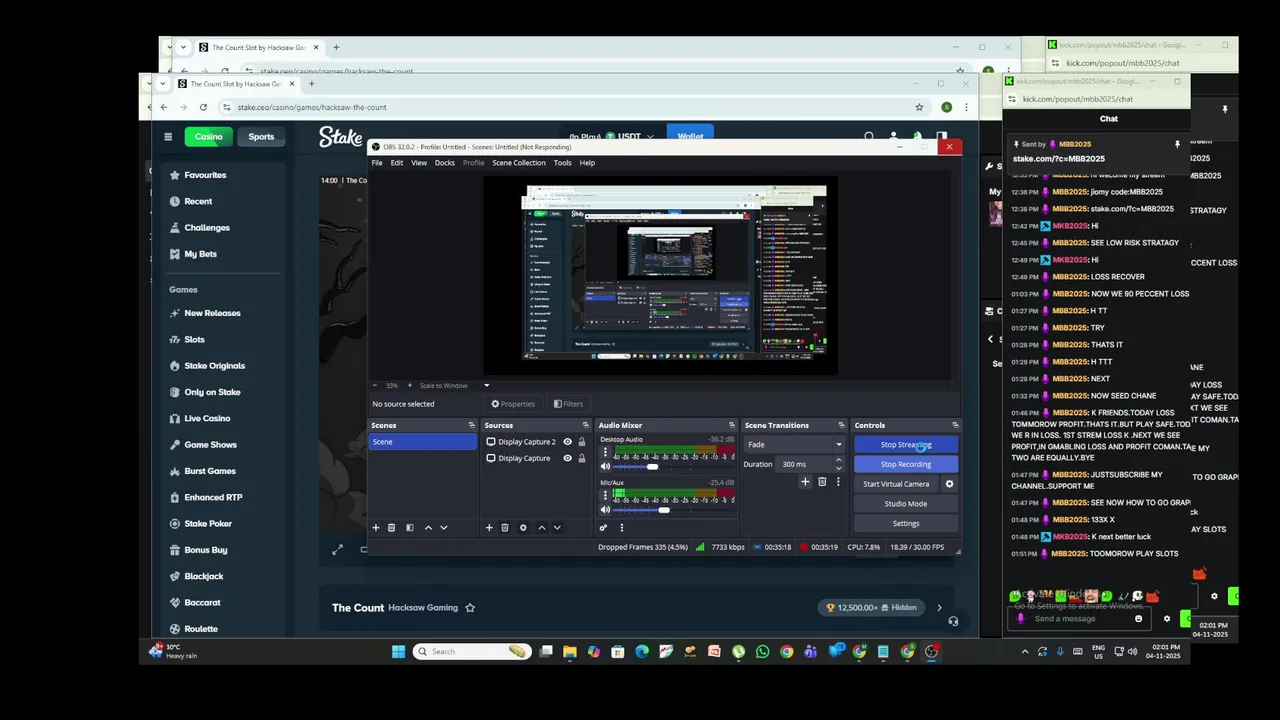Screen dimensions: 1280x720
Task: Open Windows Start button on taskbar
Action: pos(398,652)
